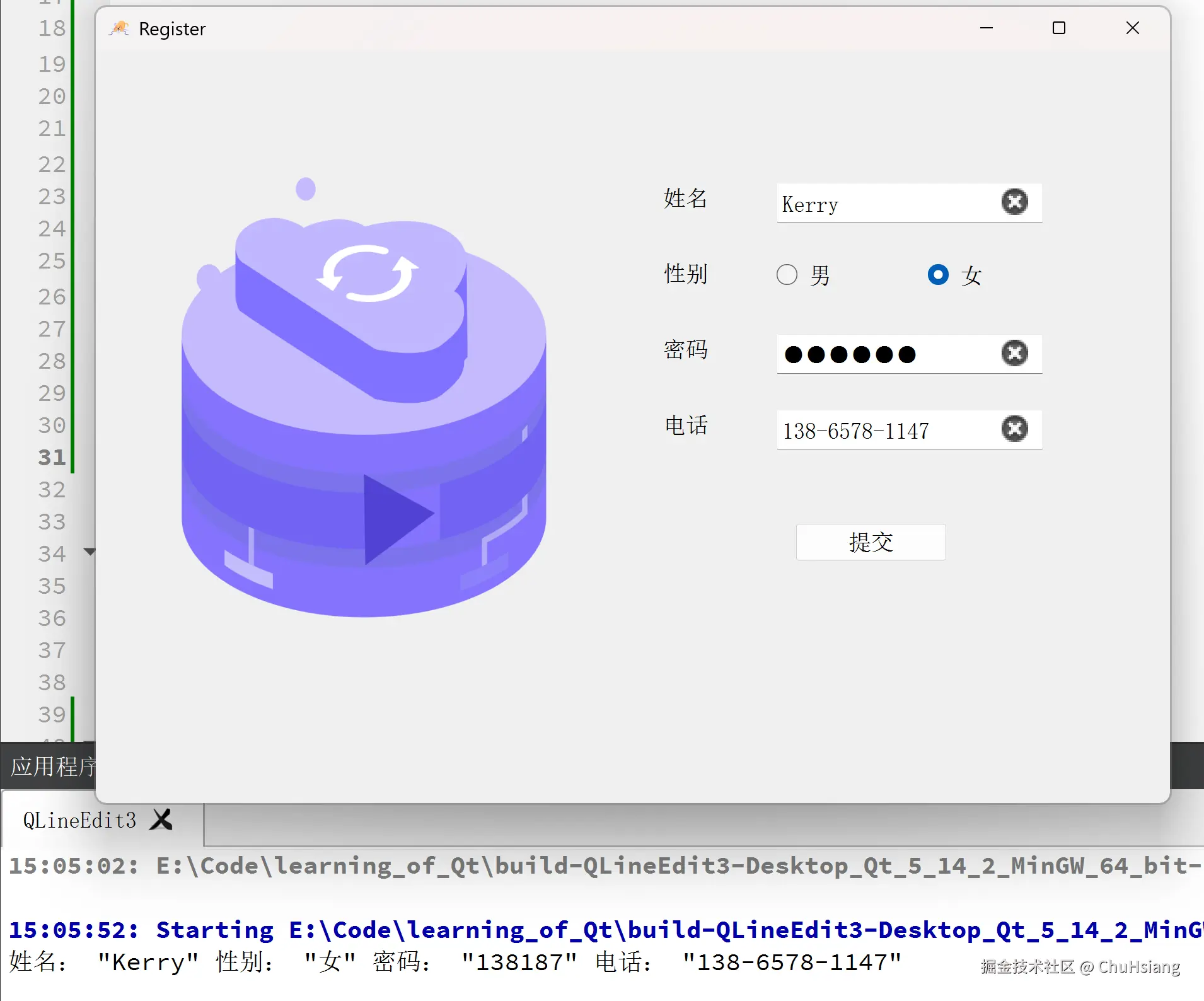
Task: Focus the 电话 phone input field
Action: pos(909,430)
